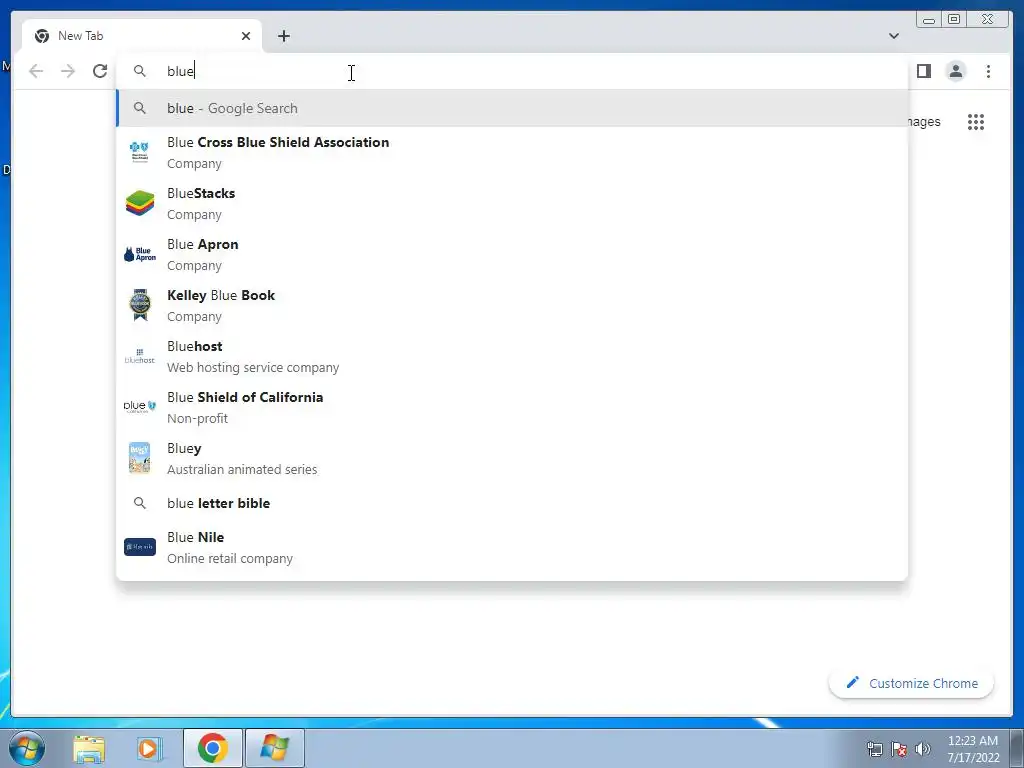Open a new tab with the plus button
This screenshot has width=1024, height=768.
pyautogui.click(x=283, y=36)
